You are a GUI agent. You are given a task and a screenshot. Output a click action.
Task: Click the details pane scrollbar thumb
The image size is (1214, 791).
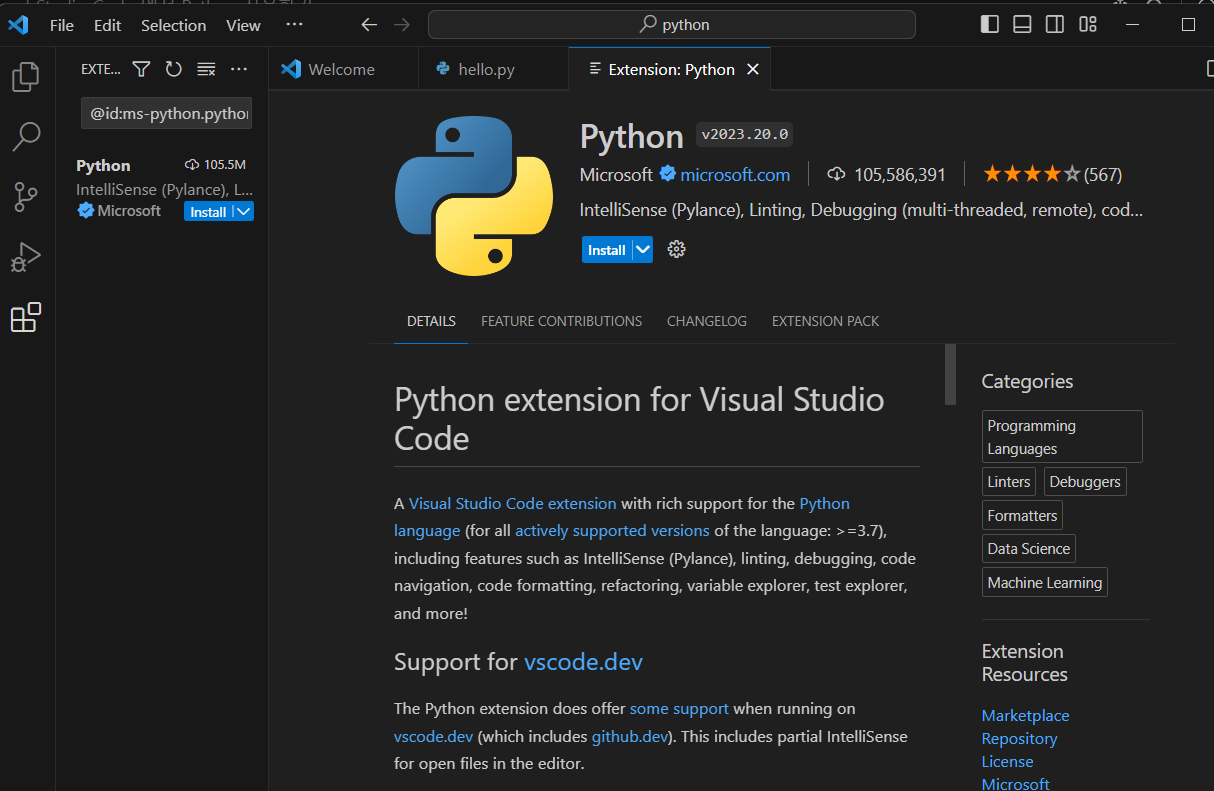point(950,374)
